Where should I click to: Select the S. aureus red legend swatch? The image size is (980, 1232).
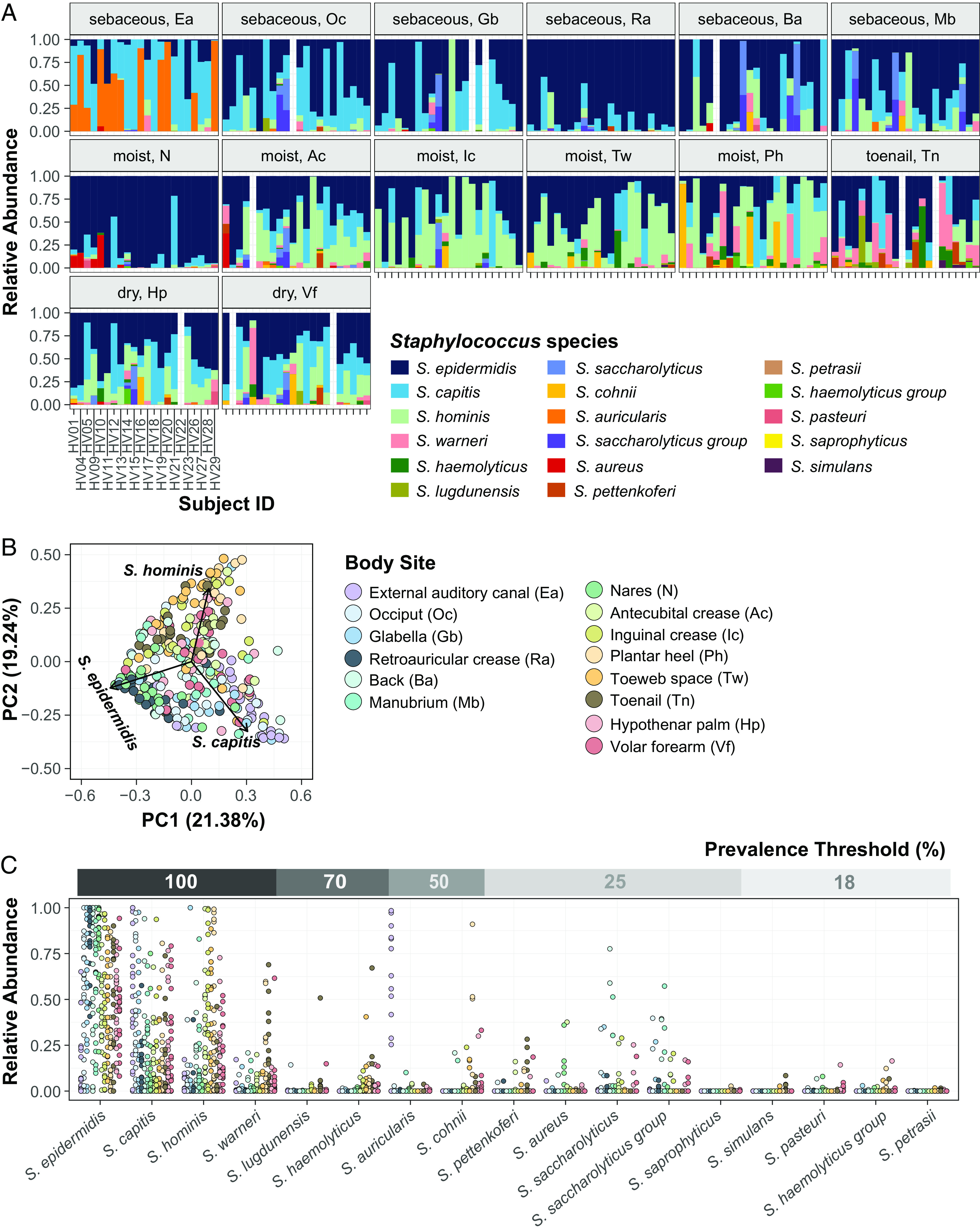[x=556, y=465]
